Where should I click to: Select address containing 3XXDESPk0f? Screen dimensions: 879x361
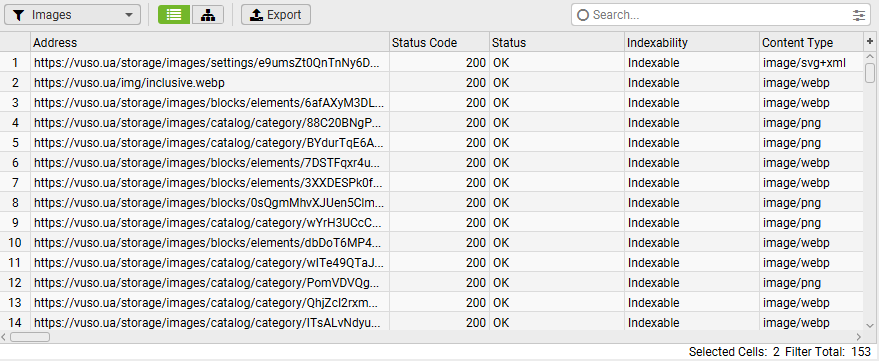pyautogui.click(x=210, y=183)
